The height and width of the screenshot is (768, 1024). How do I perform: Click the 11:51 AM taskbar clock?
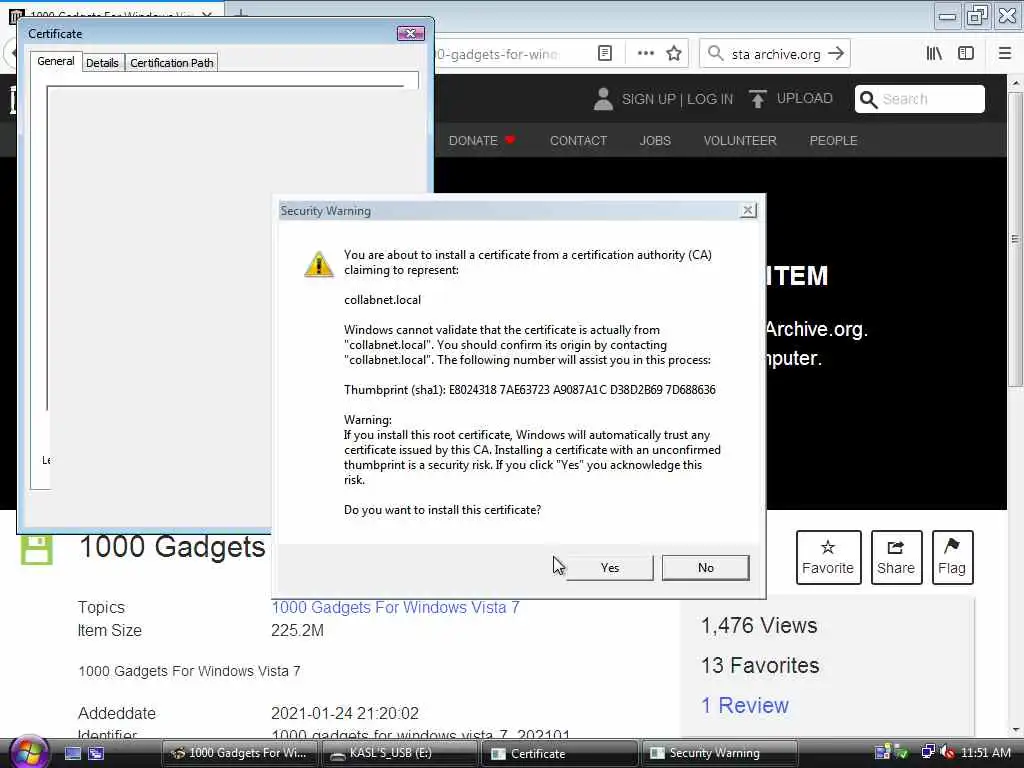click(x=986, y=753)
